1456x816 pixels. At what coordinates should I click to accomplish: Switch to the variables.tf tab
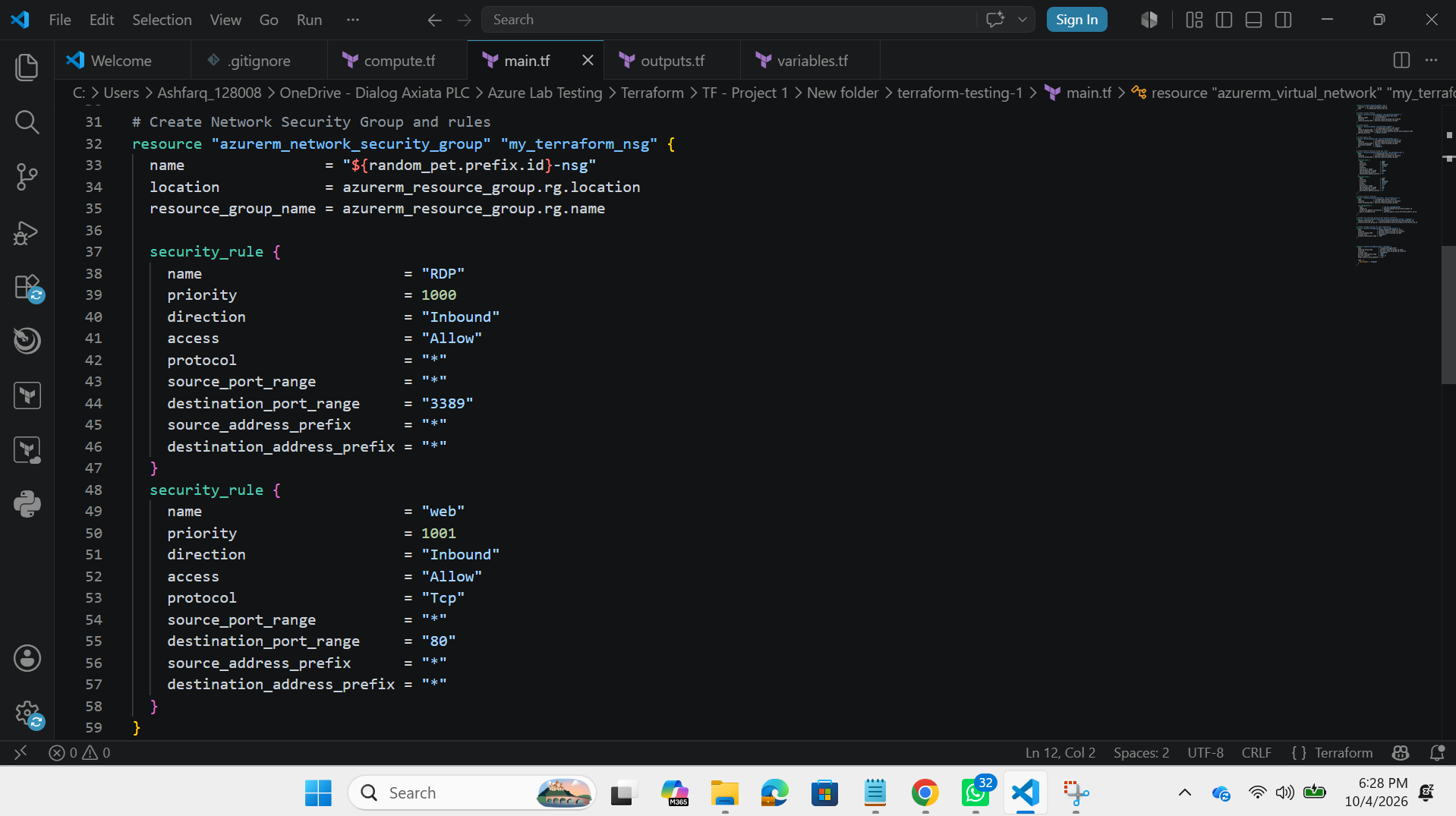tap(809, 61)
